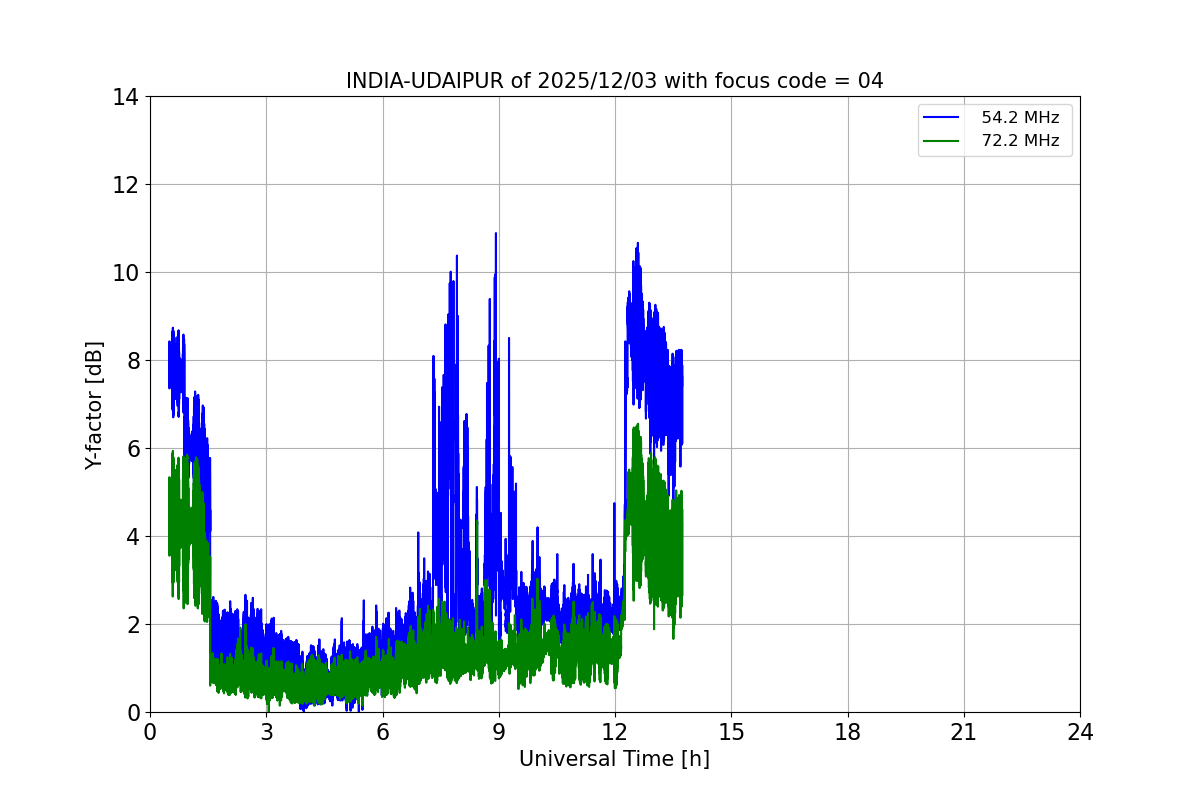Click the Y-factor [dB] axis label

click(x=94, y=405)
